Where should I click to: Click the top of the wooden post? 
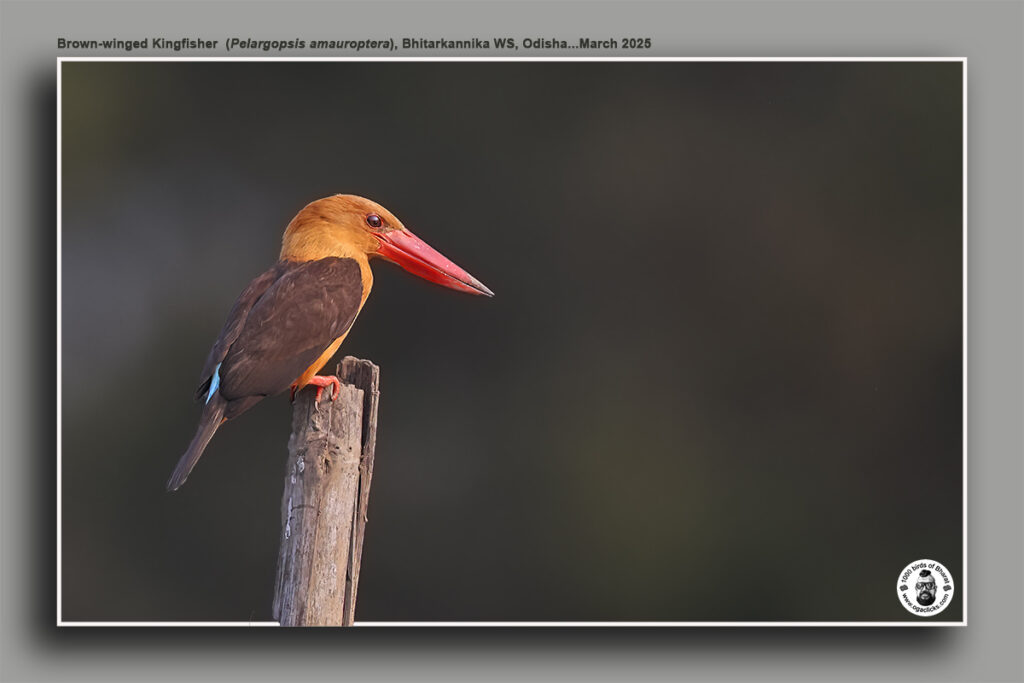click(x=357, y=367)
